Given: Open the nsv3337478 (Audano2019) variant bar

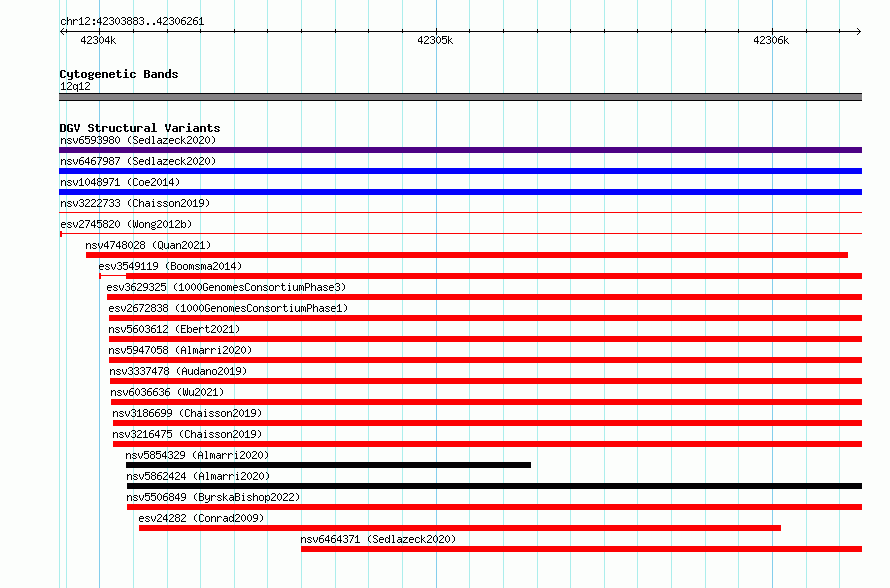Looking at the screenshot, I should [x=486, y=381].
